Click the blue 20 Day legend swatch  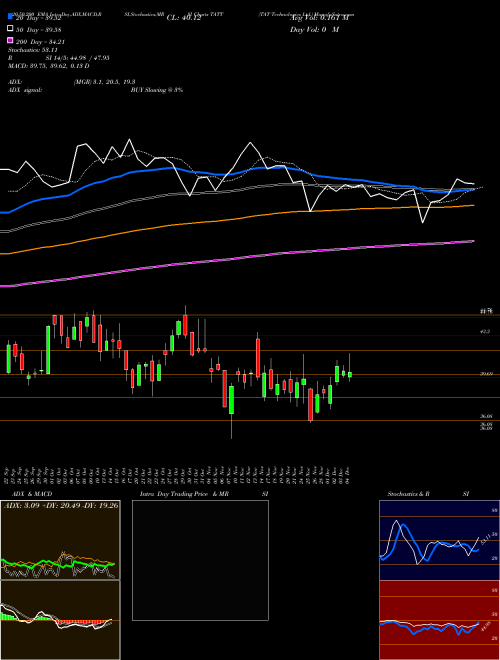click(10, 17)
